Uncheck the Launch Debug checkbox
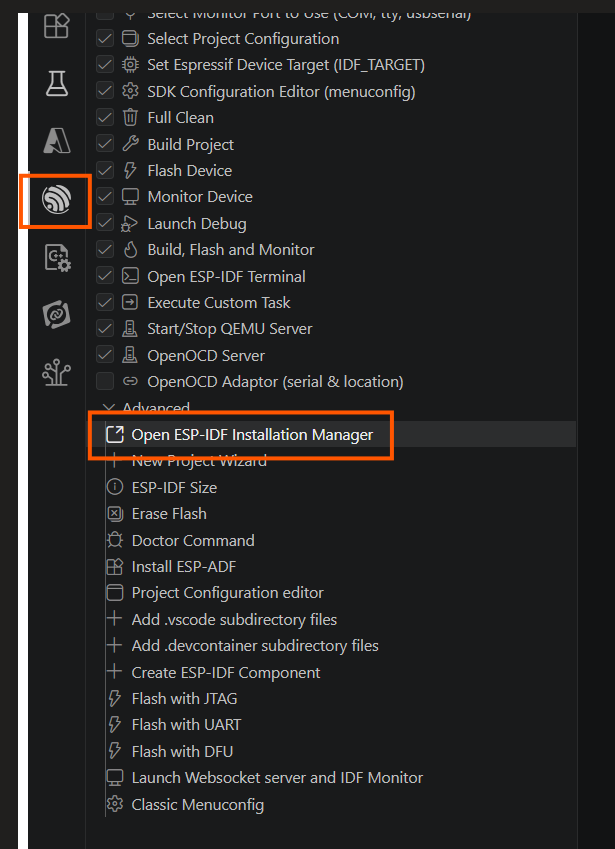The width and height of the screenshot is (615, 849). pyautogui.click(x=105, y=223)
